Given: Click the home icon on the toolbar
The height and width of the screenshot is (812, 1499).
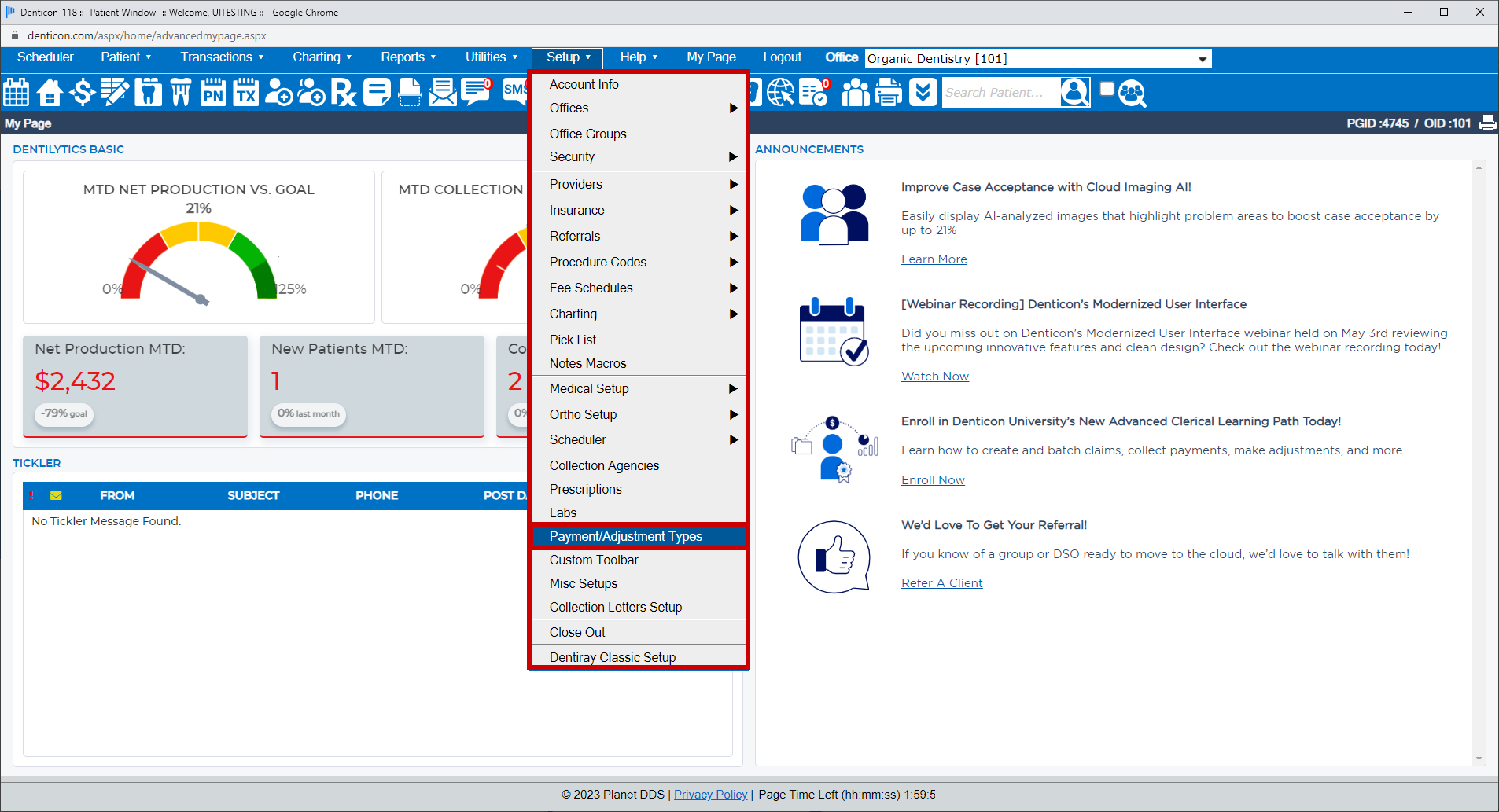Looking at the screenshot, I should tap(49, 92).
